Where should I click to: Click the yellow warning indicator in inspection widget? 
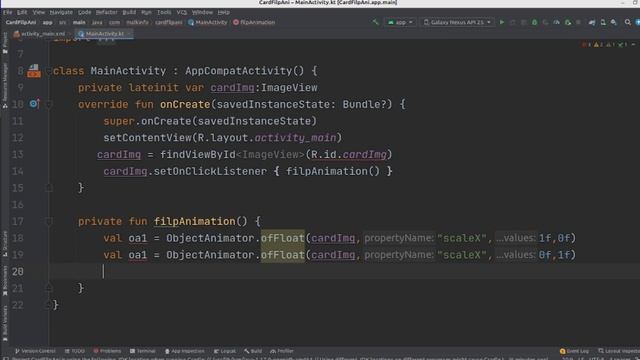point(598,44)
